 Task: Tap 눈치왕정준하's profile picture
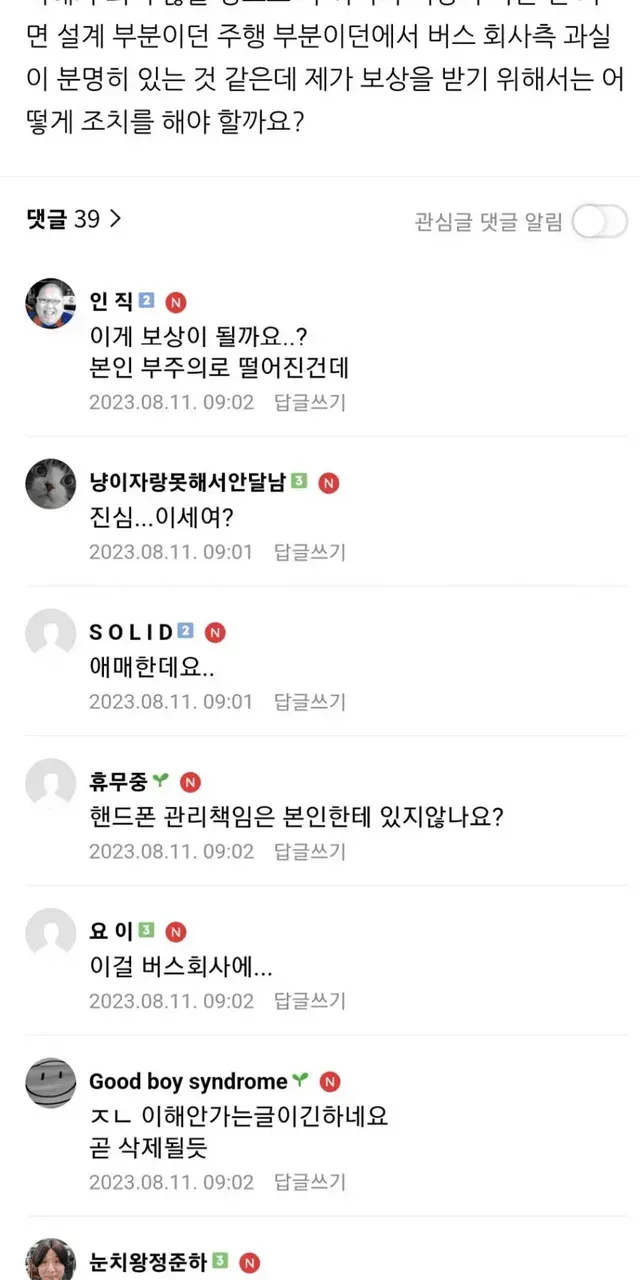(50, 1260)
